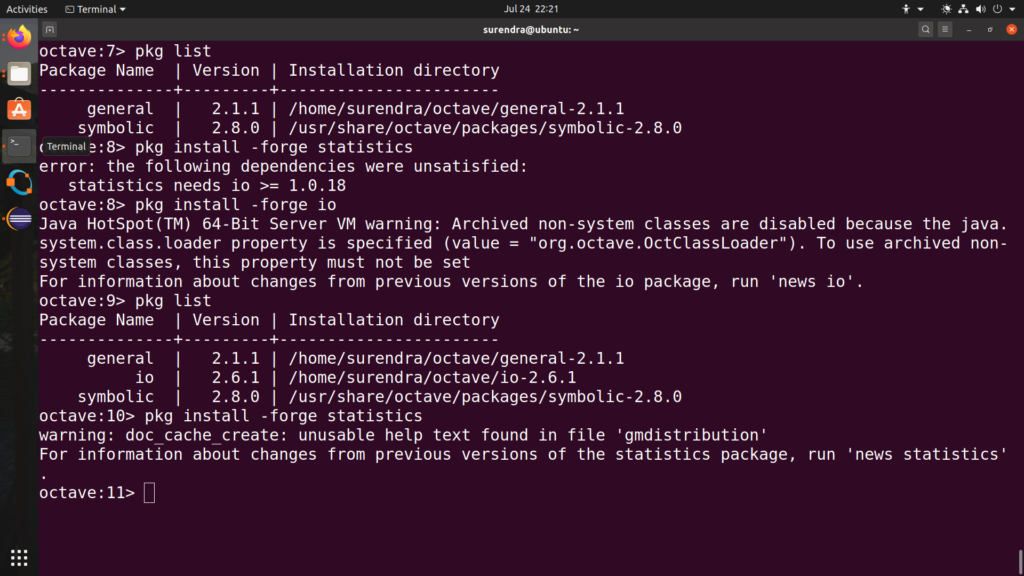The height and width of the screenshot is (576, 1024).
Task: Click the network icon in the top bar
Action: click(x=963, y=9)
